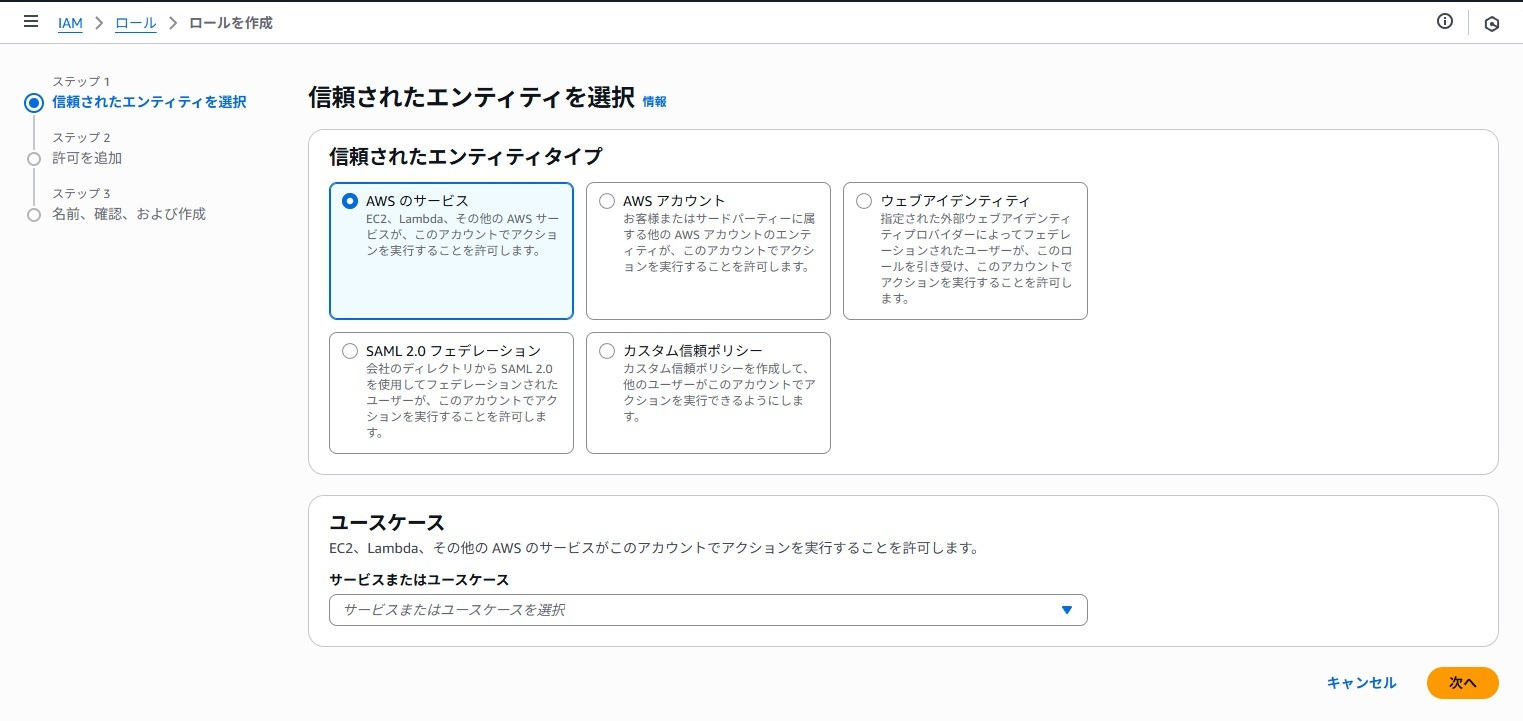Click the サービスまたはユースケースを選択 field
The image size is (1523, 721).
(x=690, y=610)
